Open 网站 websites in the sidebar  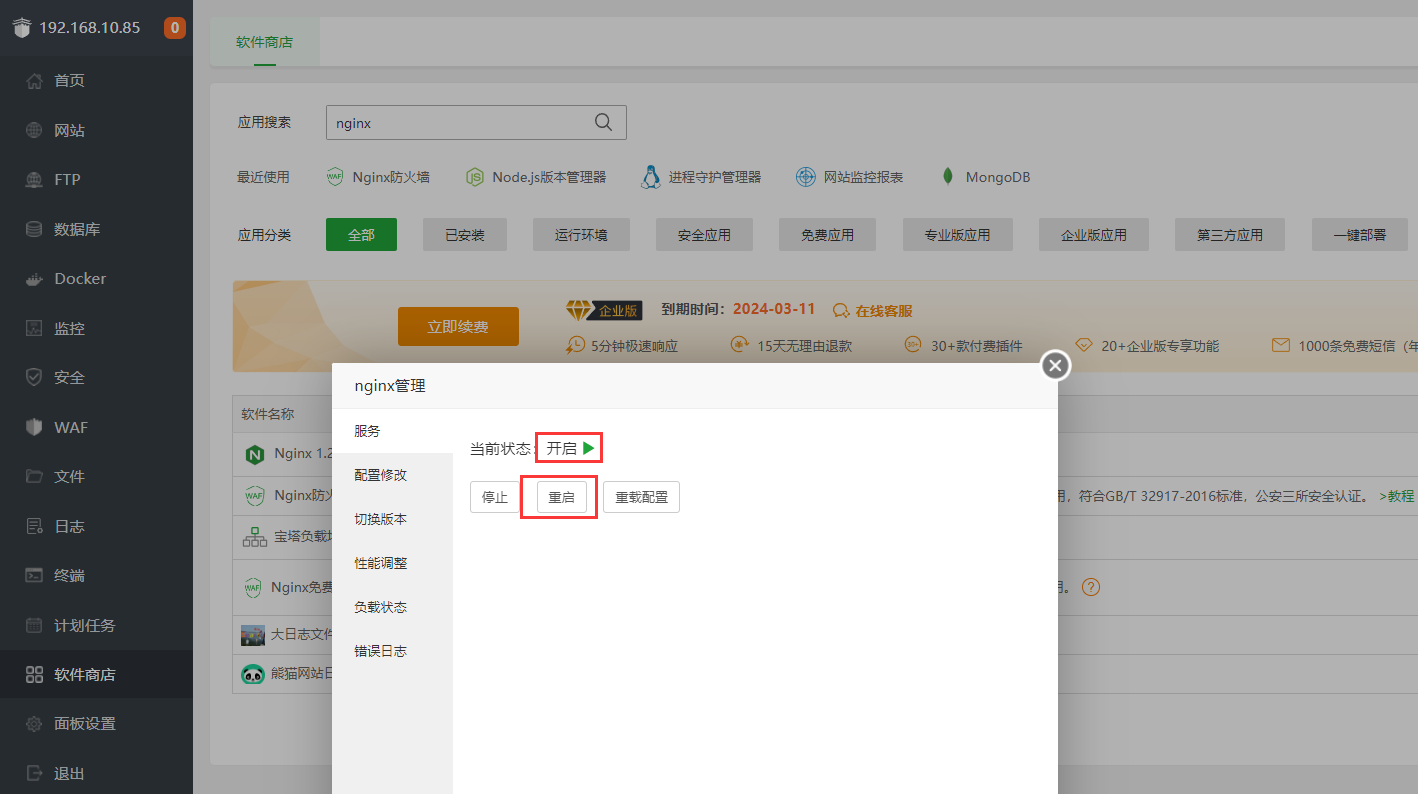pos(96,130)
